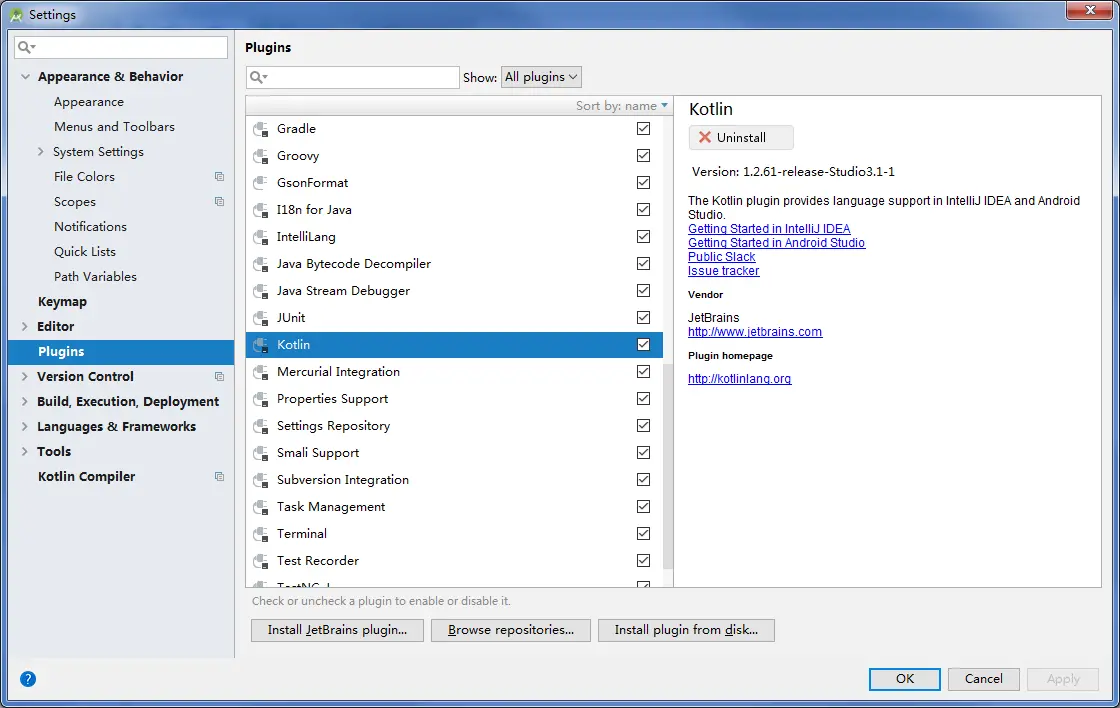The height and width of the screenshot is (708, 1120).
Task: Click the project-level icon beside Scopes
Action: [219, 201]
